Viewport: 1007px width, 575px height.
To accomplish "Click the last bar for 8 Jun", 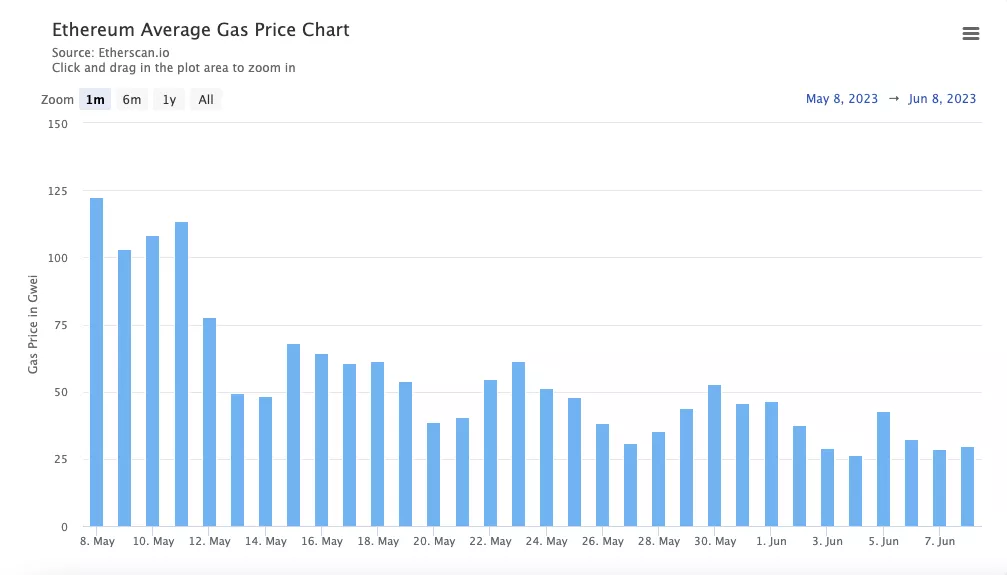I will point(967,486).
